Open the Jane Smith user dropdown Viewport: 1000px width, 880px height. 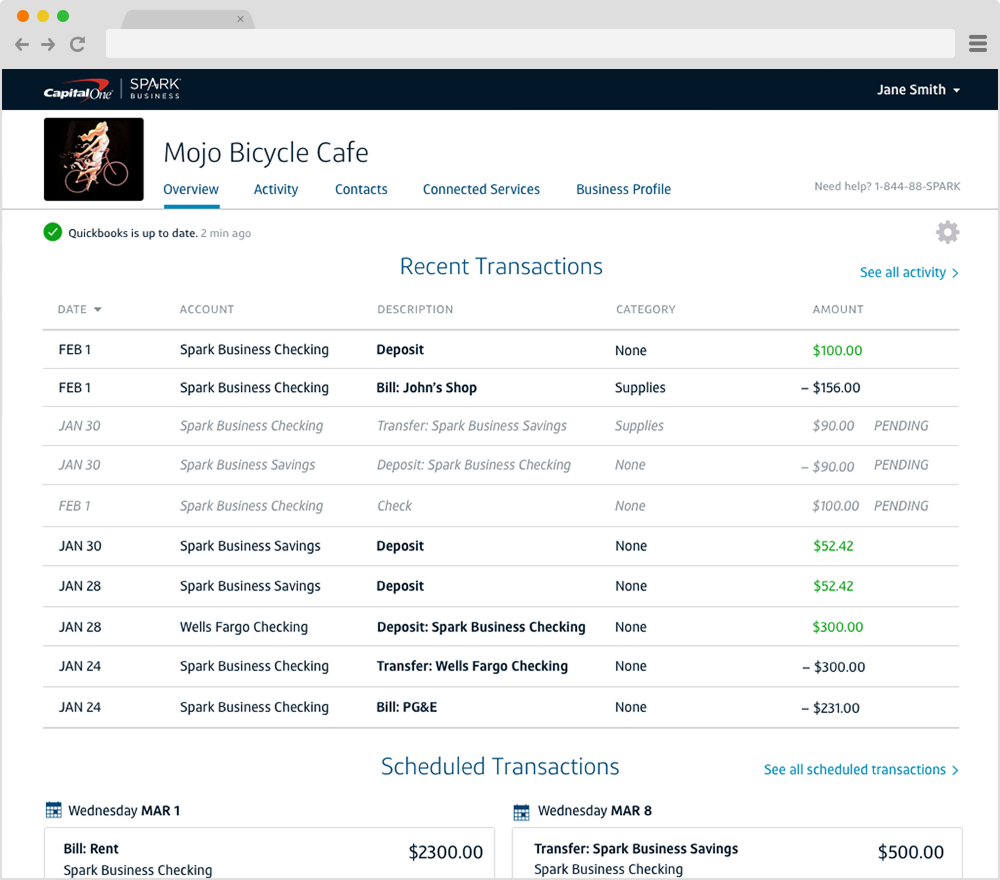918,90
